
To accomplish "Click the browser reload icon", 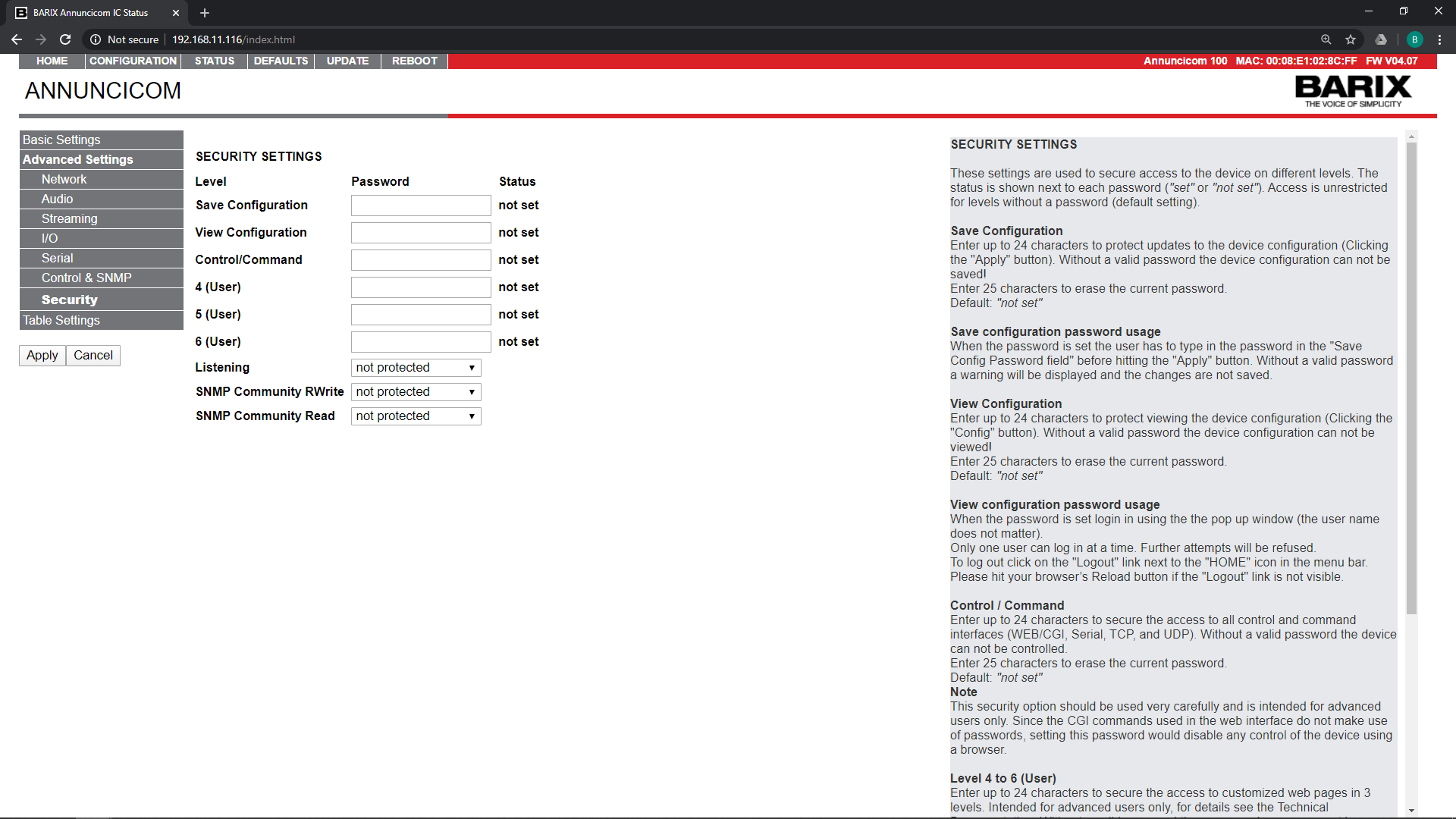I will tap(65, 39).
